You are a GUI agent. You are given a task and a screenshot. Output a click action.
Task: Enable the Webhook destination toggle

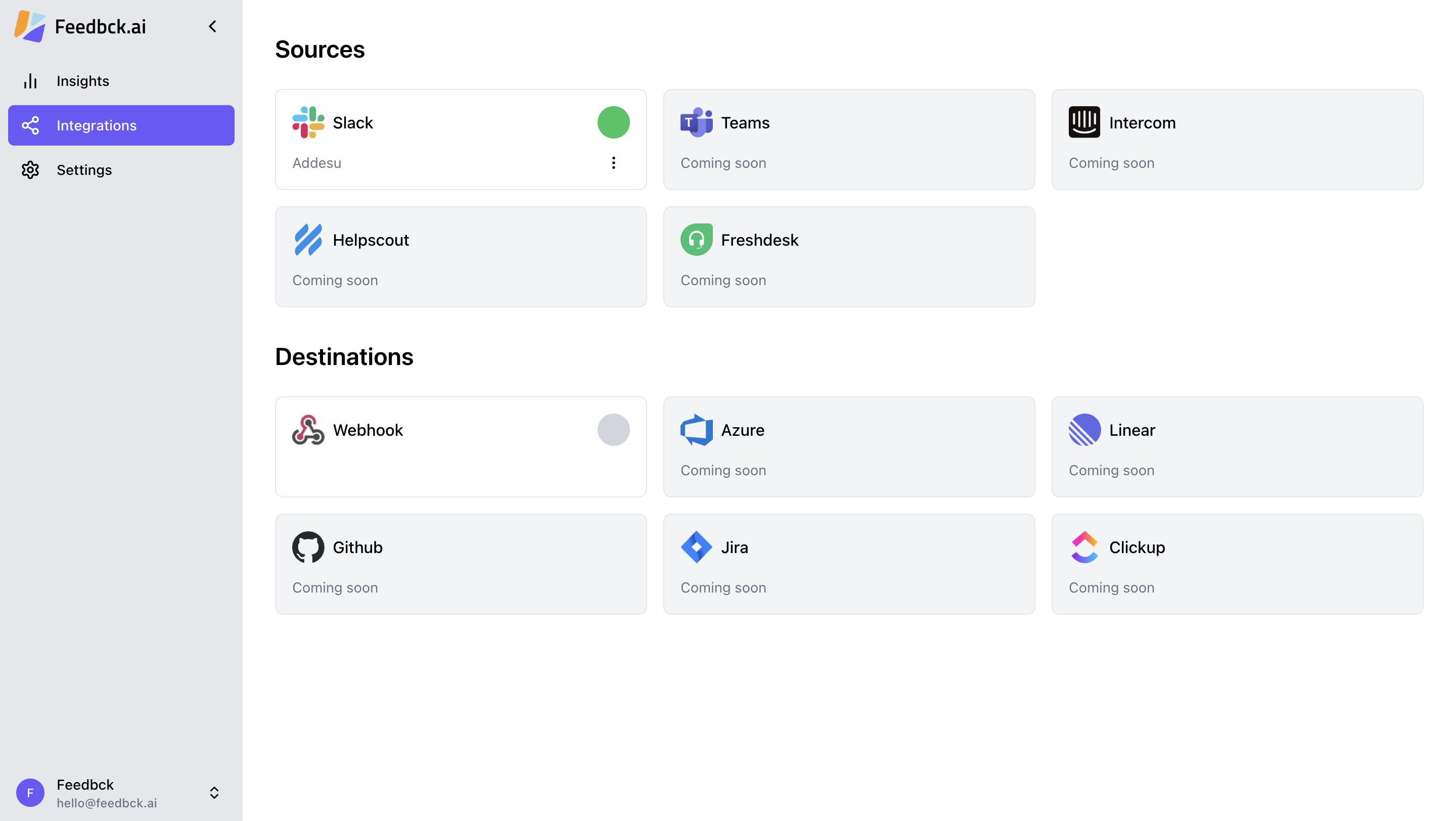[613, 429]
